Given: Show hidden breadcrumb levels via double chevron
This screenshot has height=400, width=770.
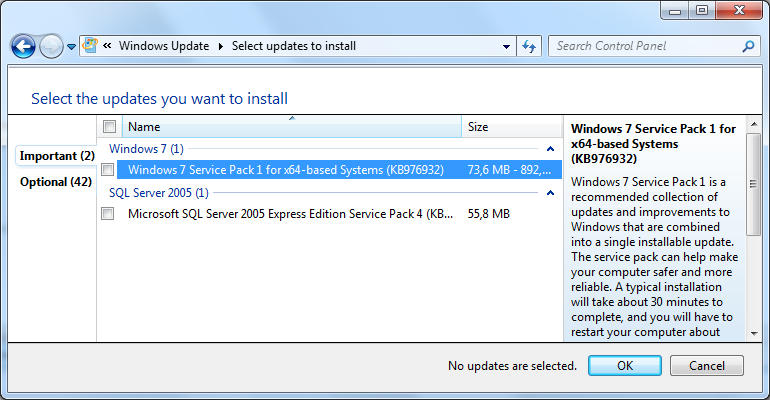Looking at the screenshot, I should 107,46.
